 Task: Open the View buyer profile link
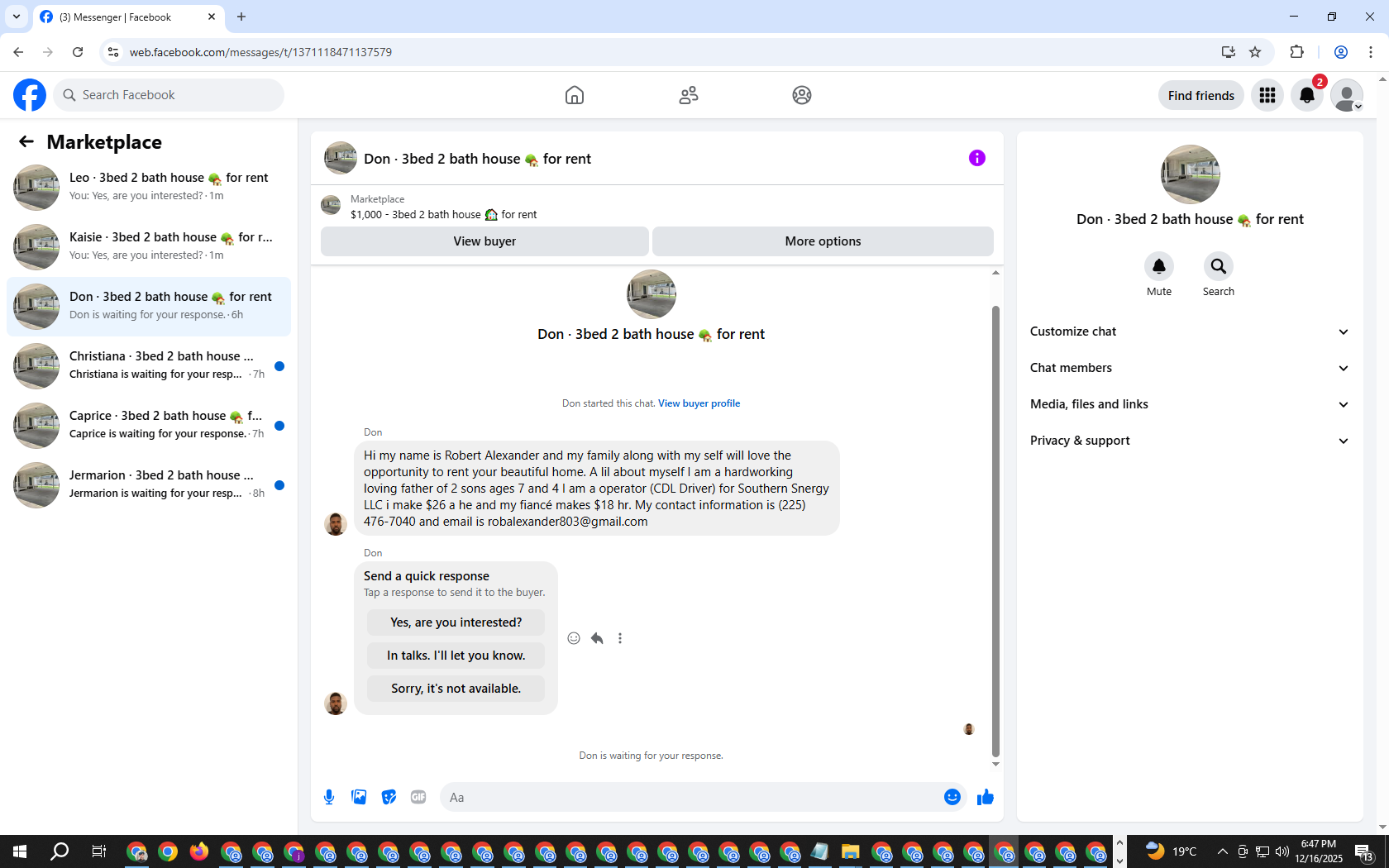[699, 403]
